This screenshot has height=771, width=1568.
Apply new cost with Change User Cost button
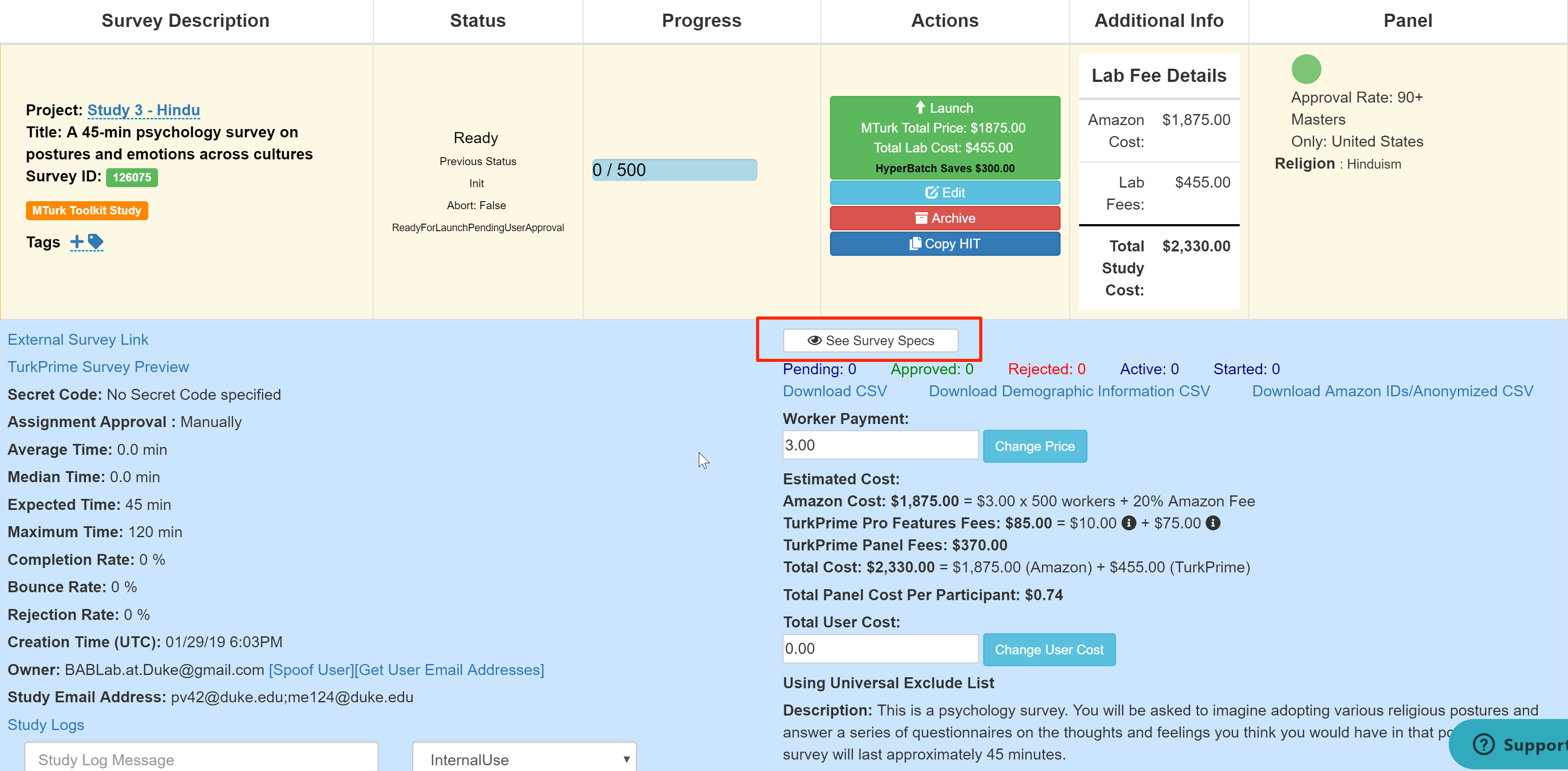(x=1050, y=649)
